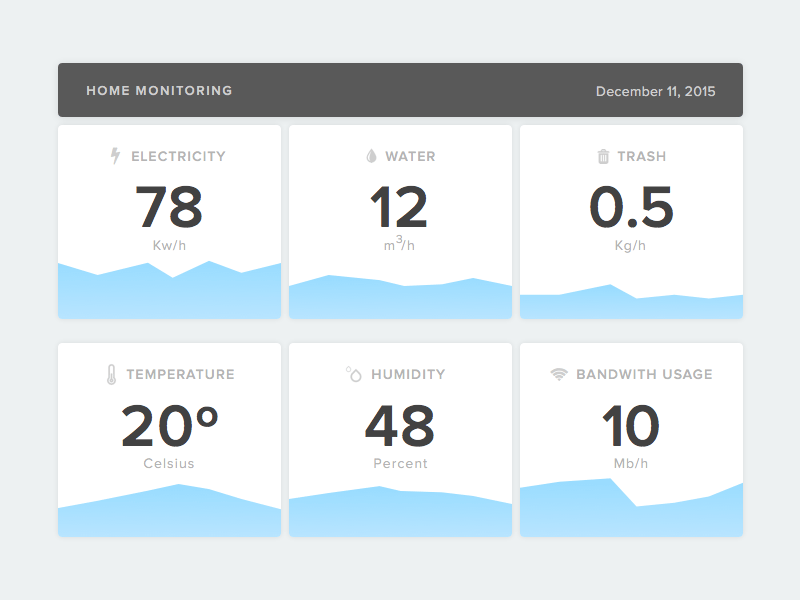
Task: Click the Kg/h unit label
Action: [x=630, y=245]
